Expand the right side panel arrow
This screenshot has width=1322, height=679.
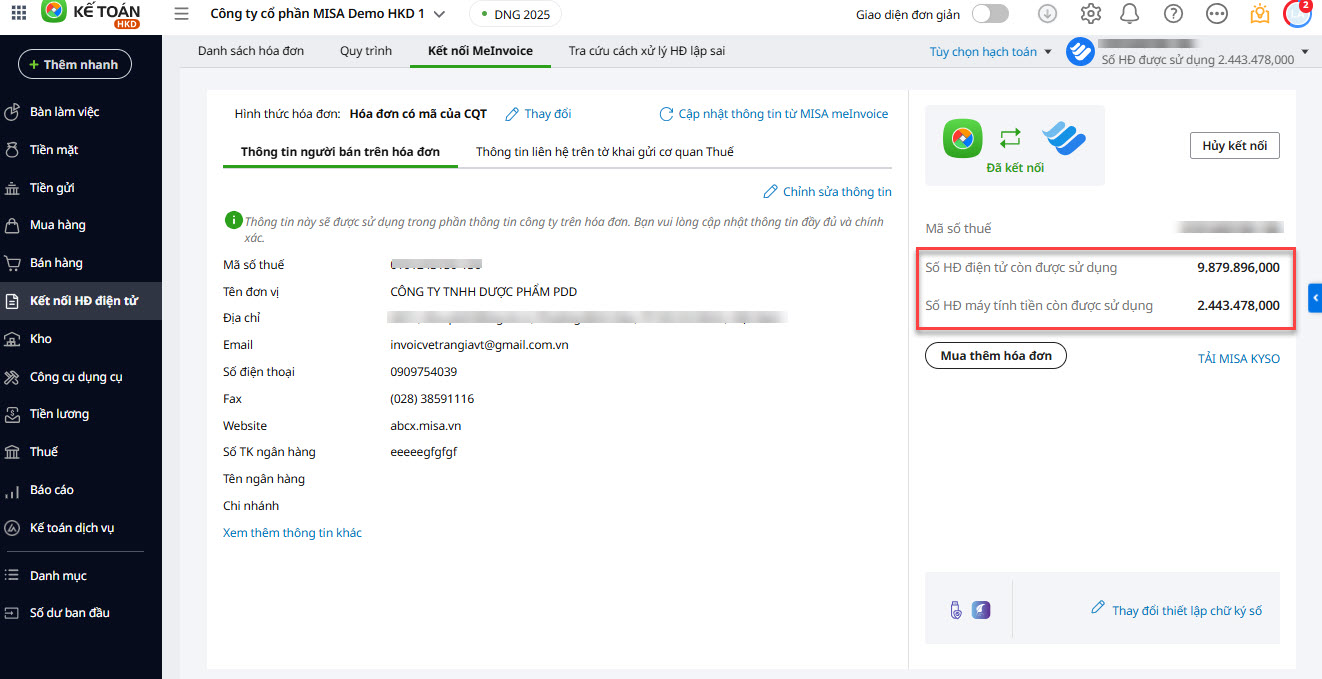pos(1315,299)
